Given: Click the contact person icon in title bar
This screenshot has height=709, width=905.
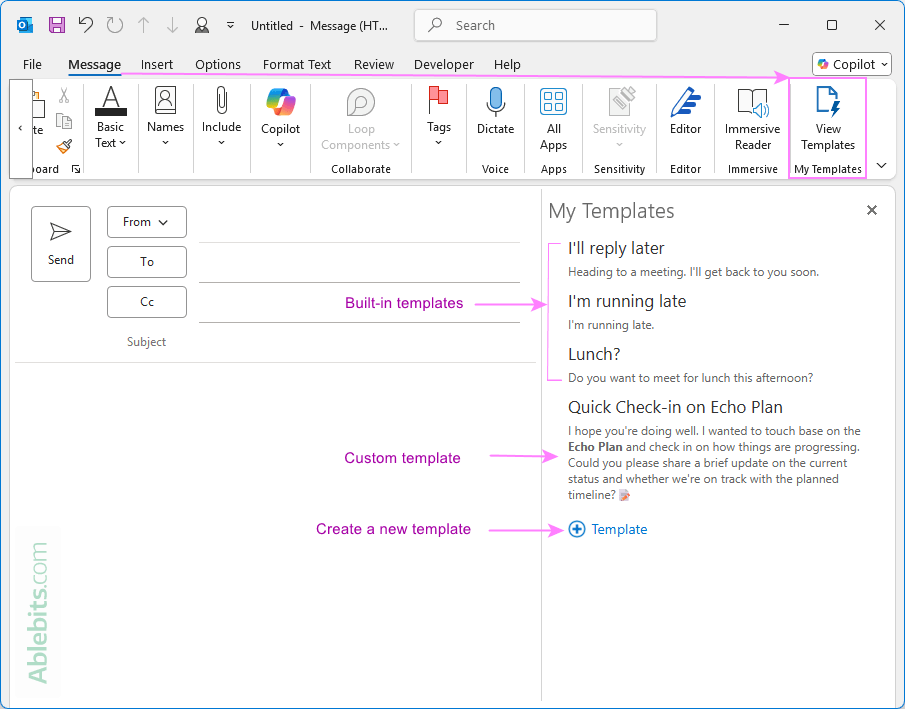Looking at the screenshot, I should point(201,25).
